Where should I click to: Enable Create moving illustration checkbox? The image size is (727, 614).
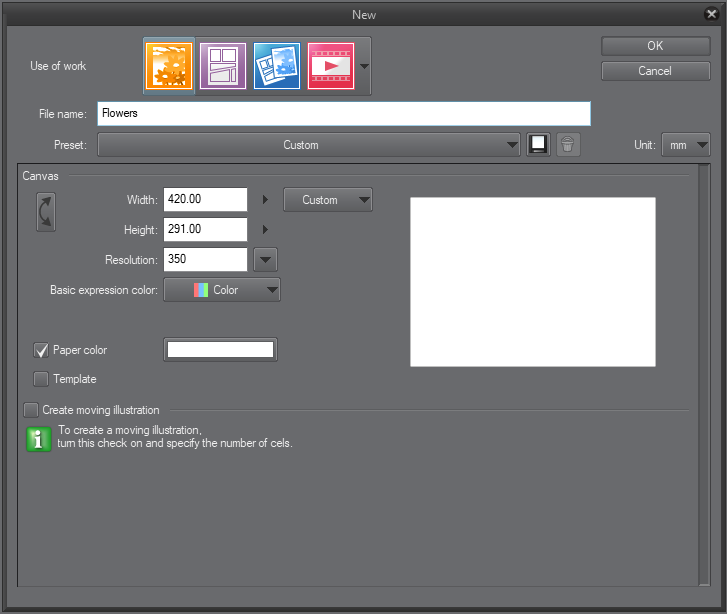tap(31, 410)
